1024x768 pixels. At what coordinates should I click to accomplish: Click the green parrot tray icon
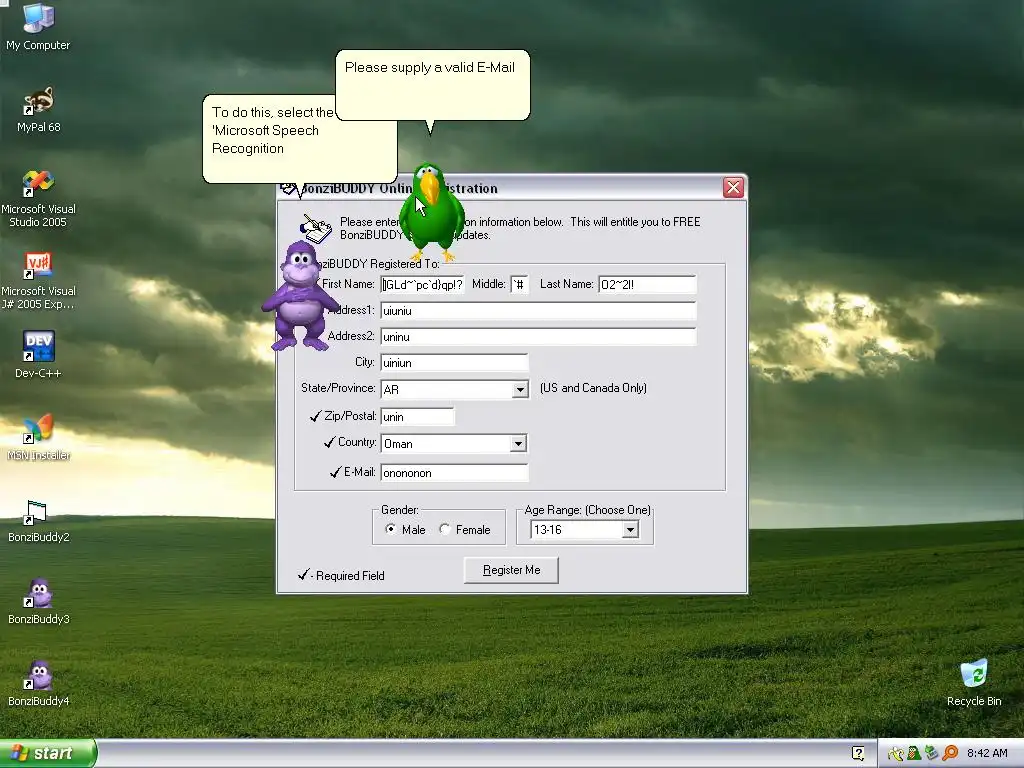point(914,754)
